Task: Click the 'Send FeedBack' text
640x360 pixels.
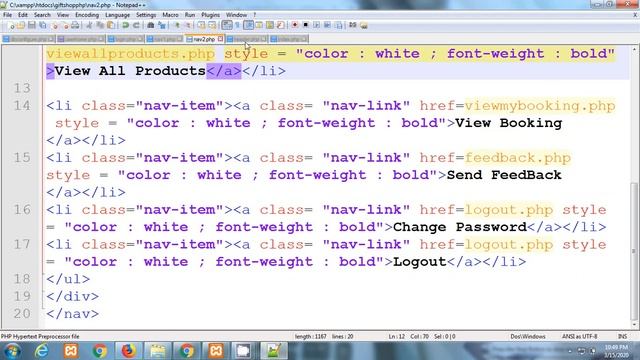Action: pyautogui.click(x=504, y=175)
